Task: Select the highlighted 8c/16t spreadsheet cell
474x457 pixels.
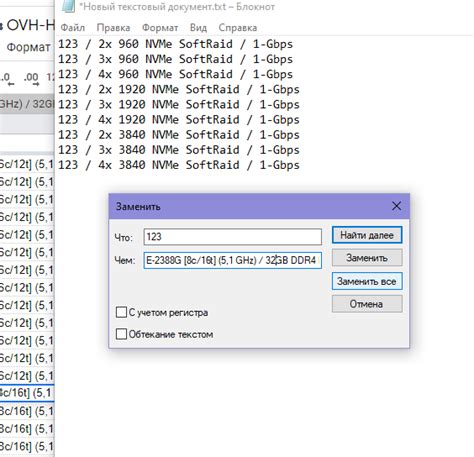Action: point(27,393)
